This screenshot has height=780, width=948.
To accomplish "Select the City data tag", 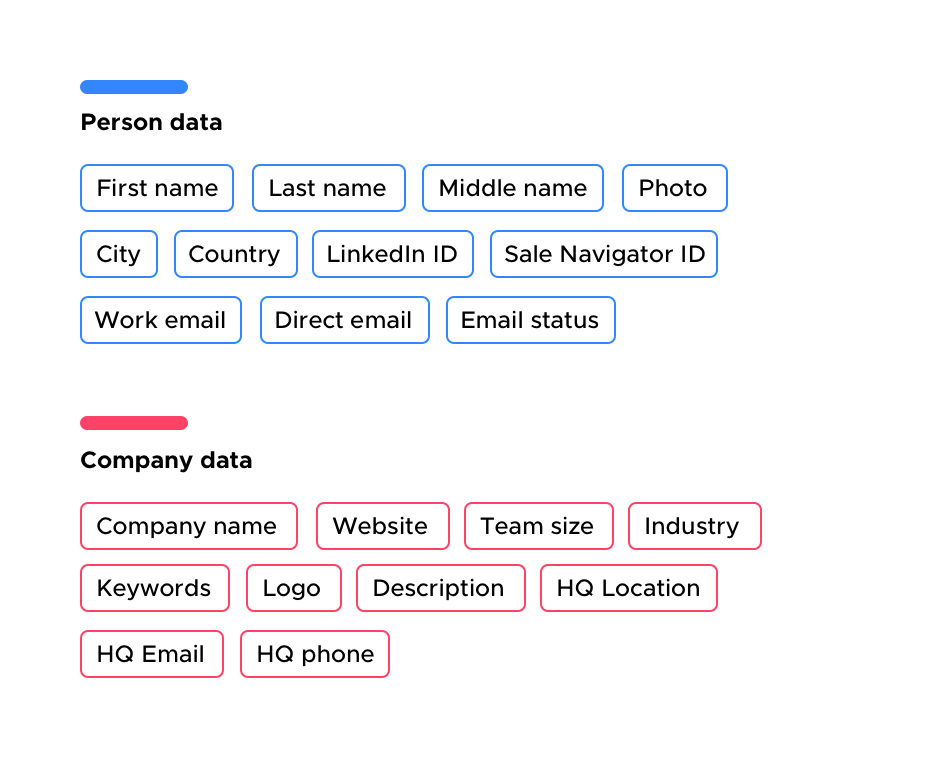I will coord(119,254).
